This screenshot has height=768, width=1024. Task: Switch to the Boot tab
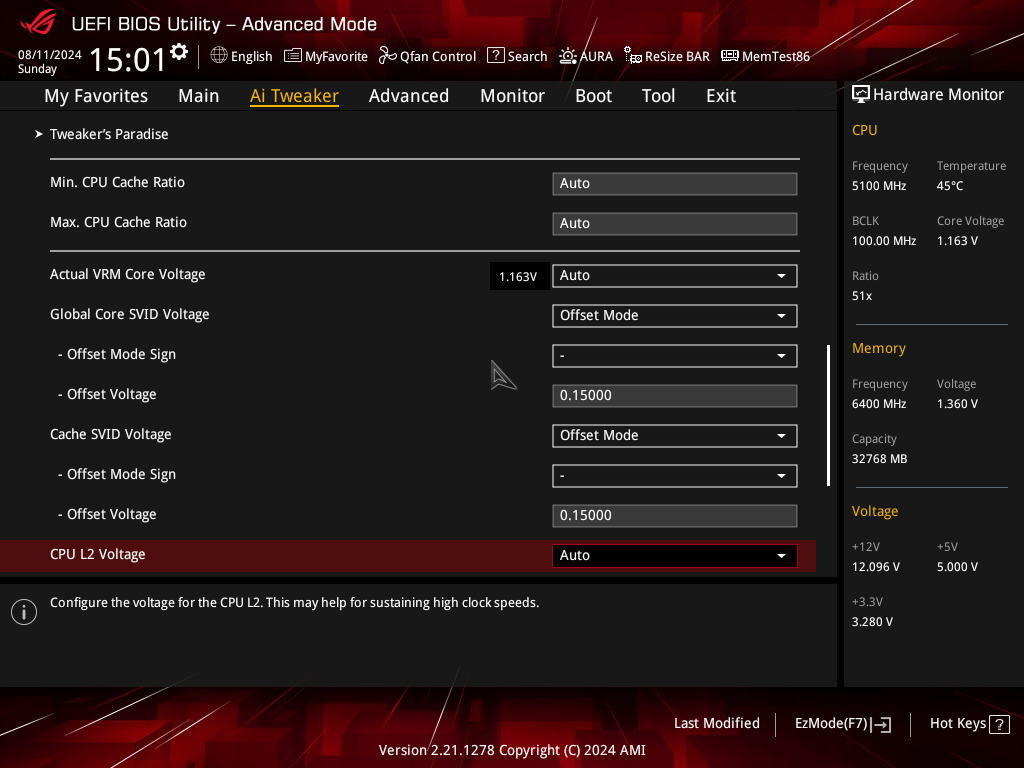593,96
